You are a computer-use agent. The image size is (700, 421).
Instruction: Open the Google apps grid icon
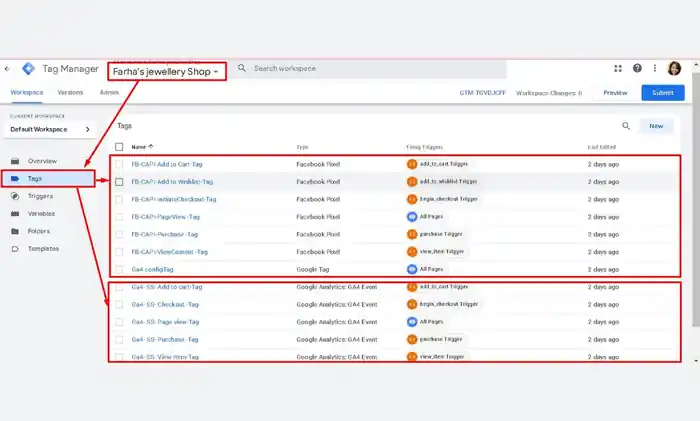[x=618, y=68]
